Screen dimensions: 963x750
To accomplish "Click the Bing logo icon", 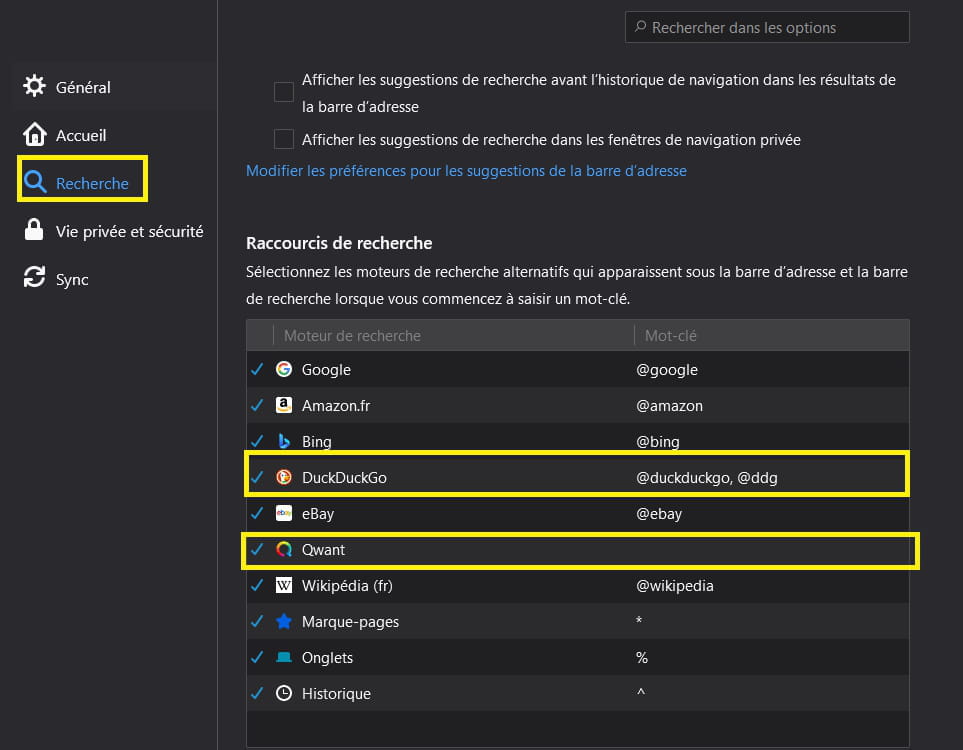I will pos(284,441).
